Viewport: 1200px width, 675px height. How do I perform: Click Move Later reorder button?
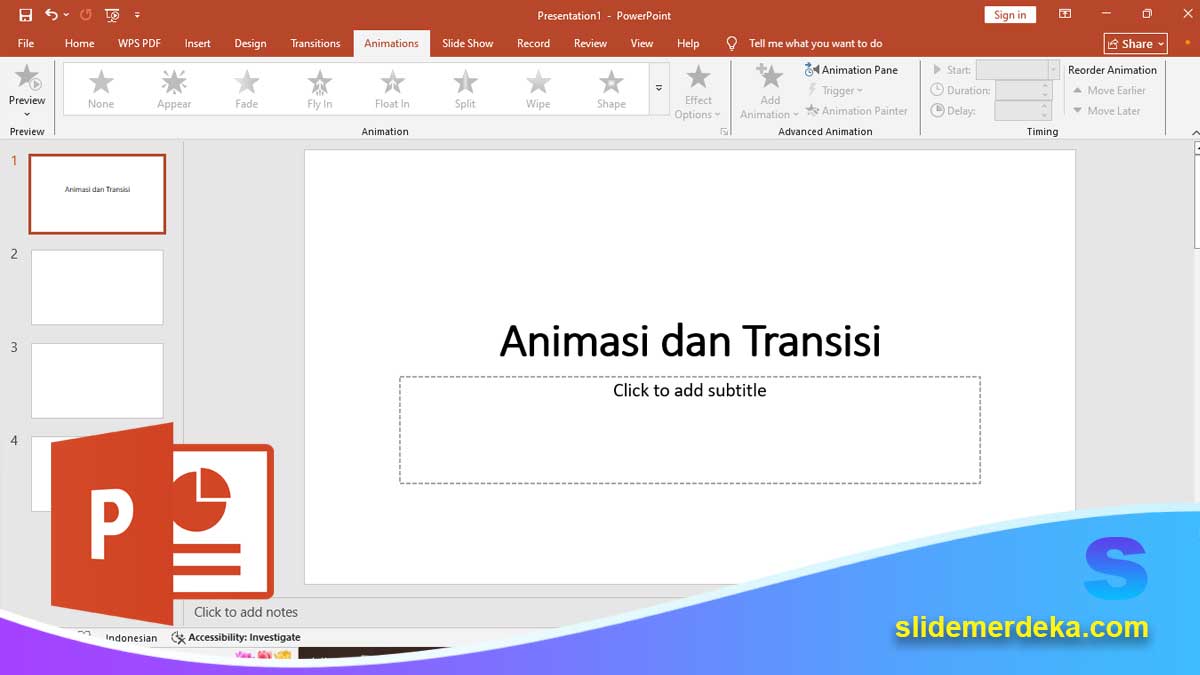click(1106, 111)
